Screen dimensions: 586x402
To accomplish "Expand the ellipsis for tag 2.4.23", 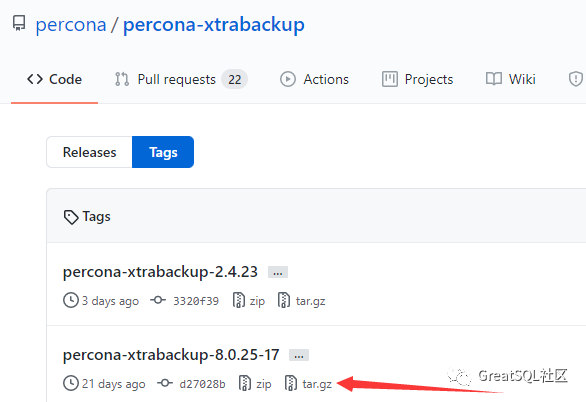I will tap(278, 272).
